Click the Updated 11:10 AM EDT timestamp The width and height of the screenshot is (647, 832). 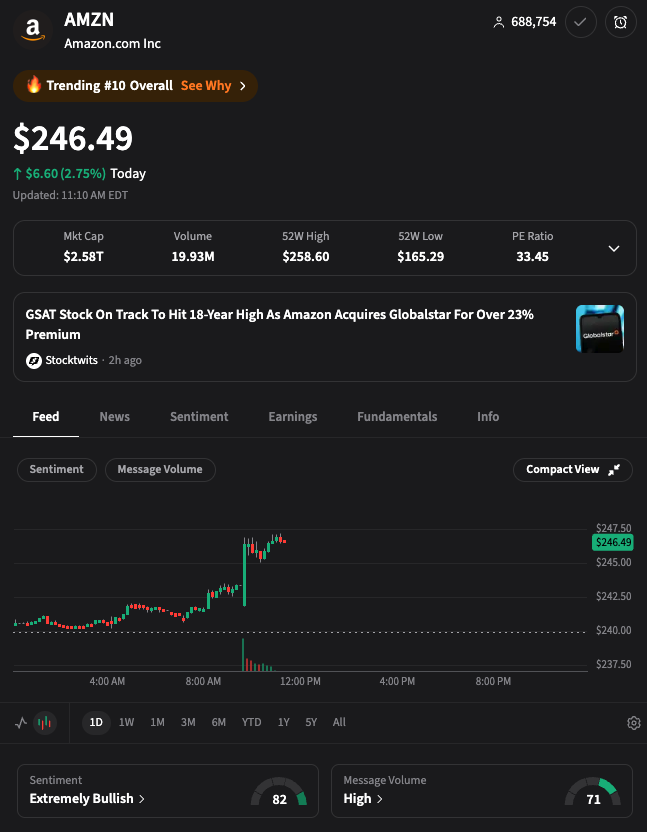[70, 195]
